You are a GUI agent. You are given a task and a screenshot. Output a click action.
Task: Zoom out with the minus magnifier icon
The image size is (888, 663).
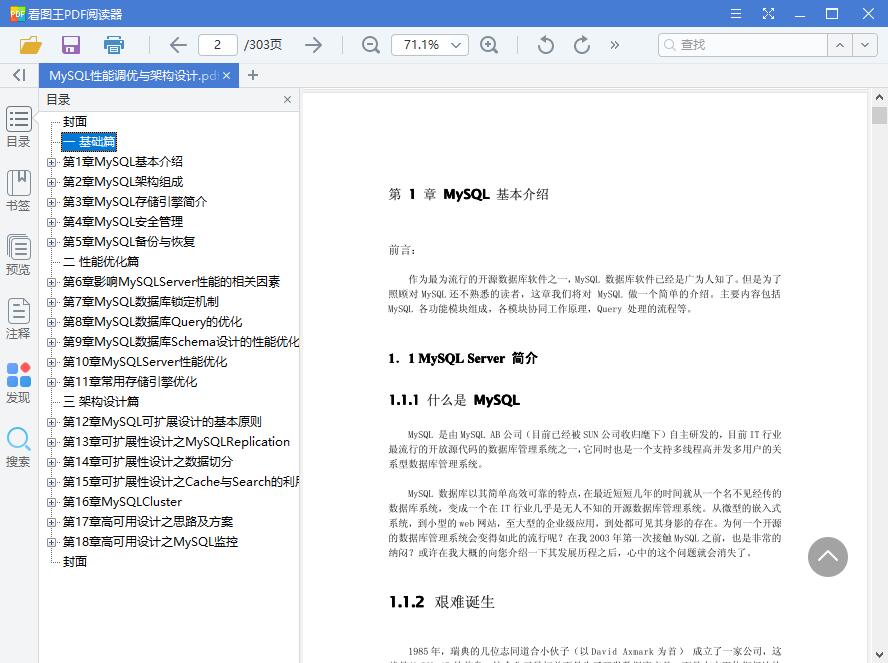click(371, 45)
